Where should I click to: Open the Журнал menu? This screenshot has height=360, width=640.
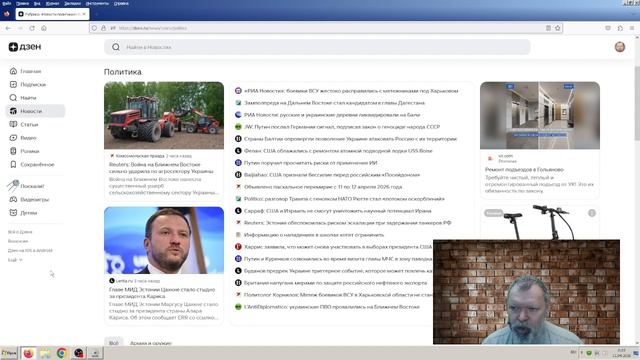click(x=52, y=3)
